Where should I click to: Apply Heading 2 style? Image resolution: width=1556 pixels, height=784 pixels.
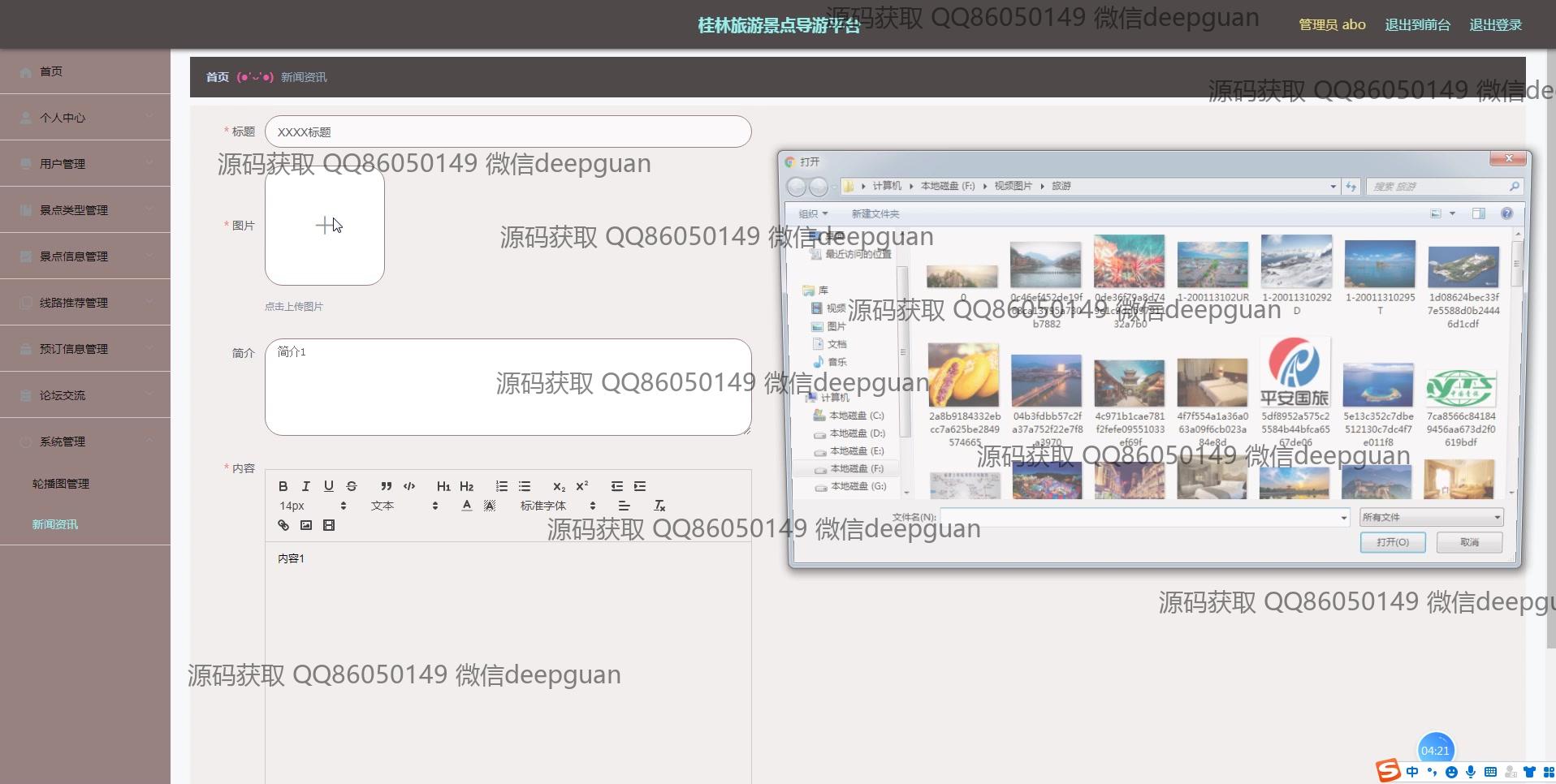pyautogui.click(x=466, y=486)
